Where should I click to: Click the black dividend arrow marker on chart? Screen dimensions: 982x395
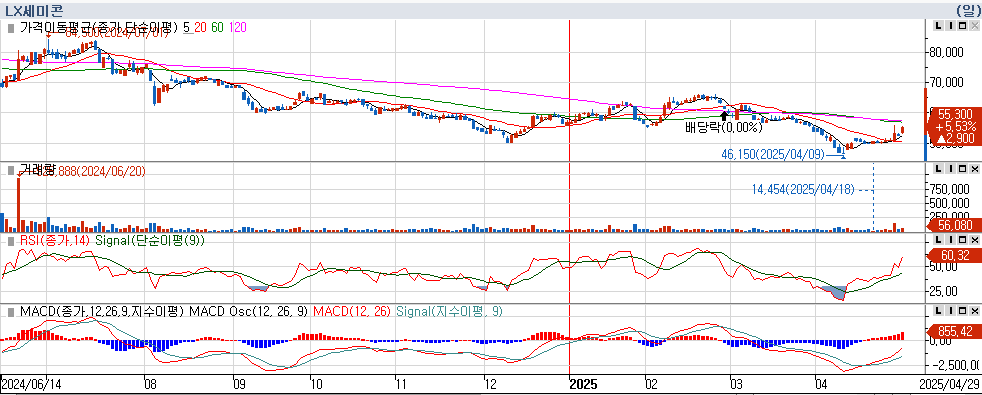click(x=725, y=115)
